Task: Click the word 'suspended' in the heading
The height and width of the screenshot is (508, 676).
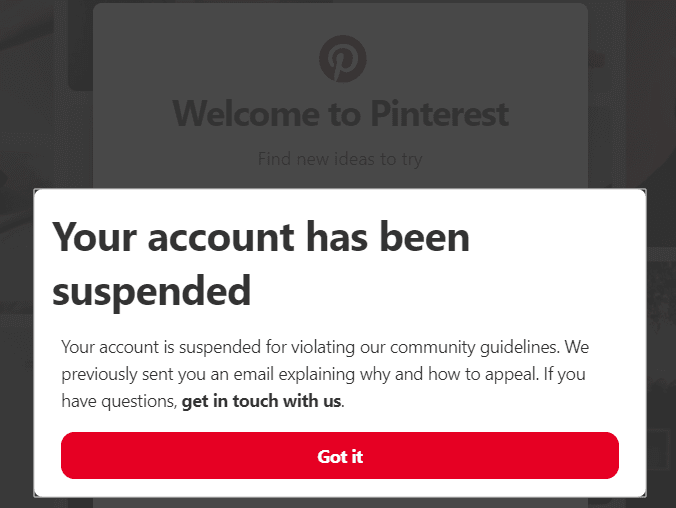Action: point(151,292)
